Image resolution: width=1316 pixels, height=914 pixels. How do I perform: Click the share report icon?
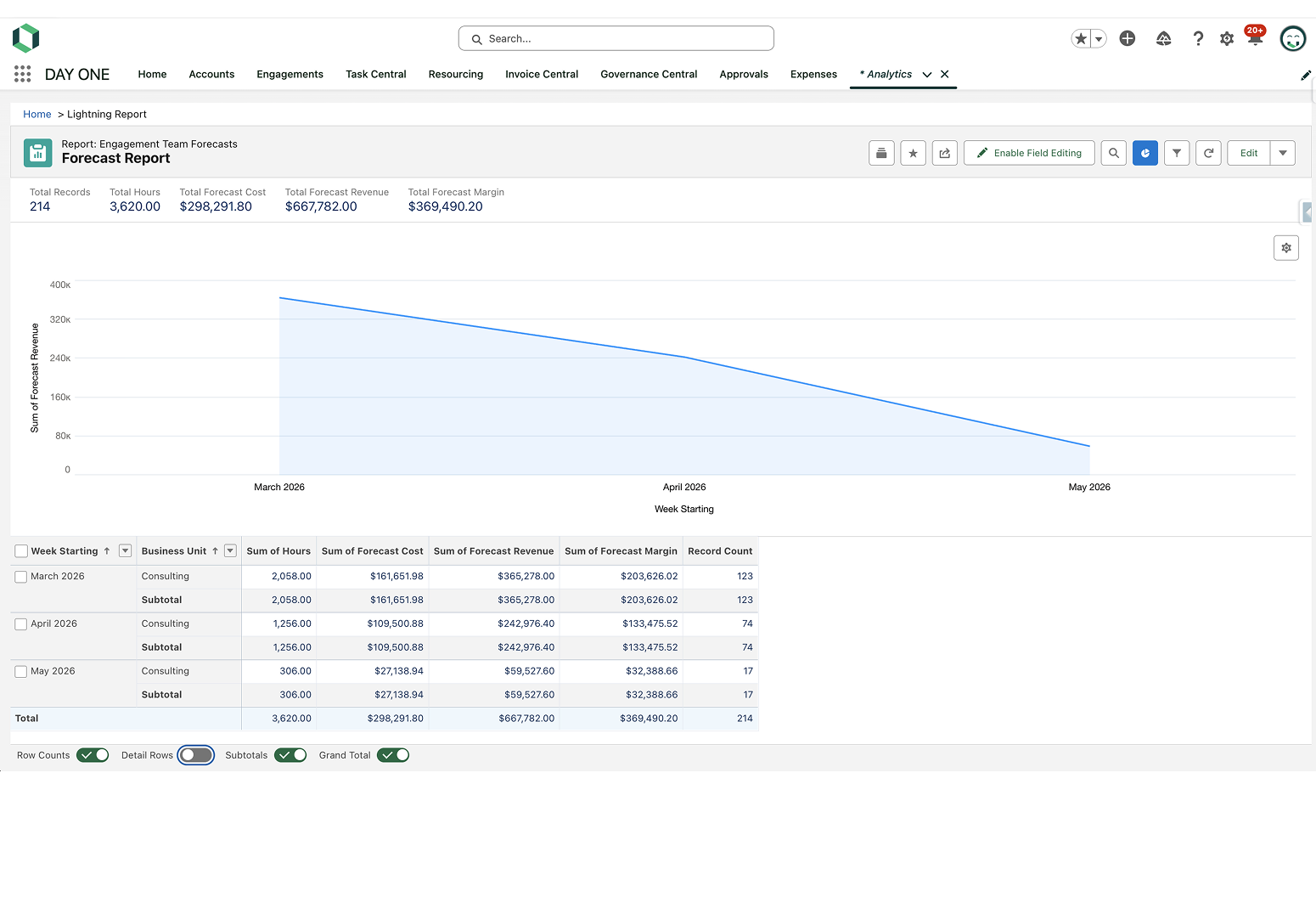click(x=945, y=153)
